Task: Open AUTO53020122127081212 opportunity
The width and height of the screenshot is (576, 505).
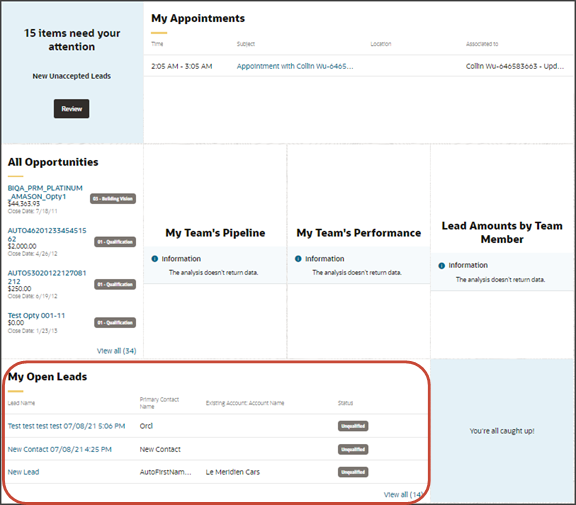Action: pyautogui.click(x=47, y=277)
